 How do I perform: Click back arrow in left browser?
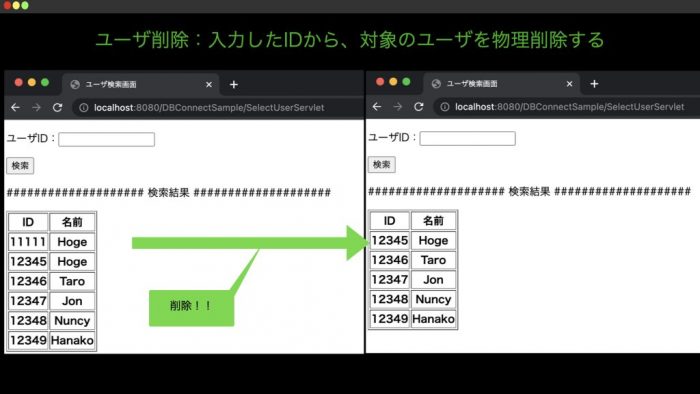tap(15, 108)
